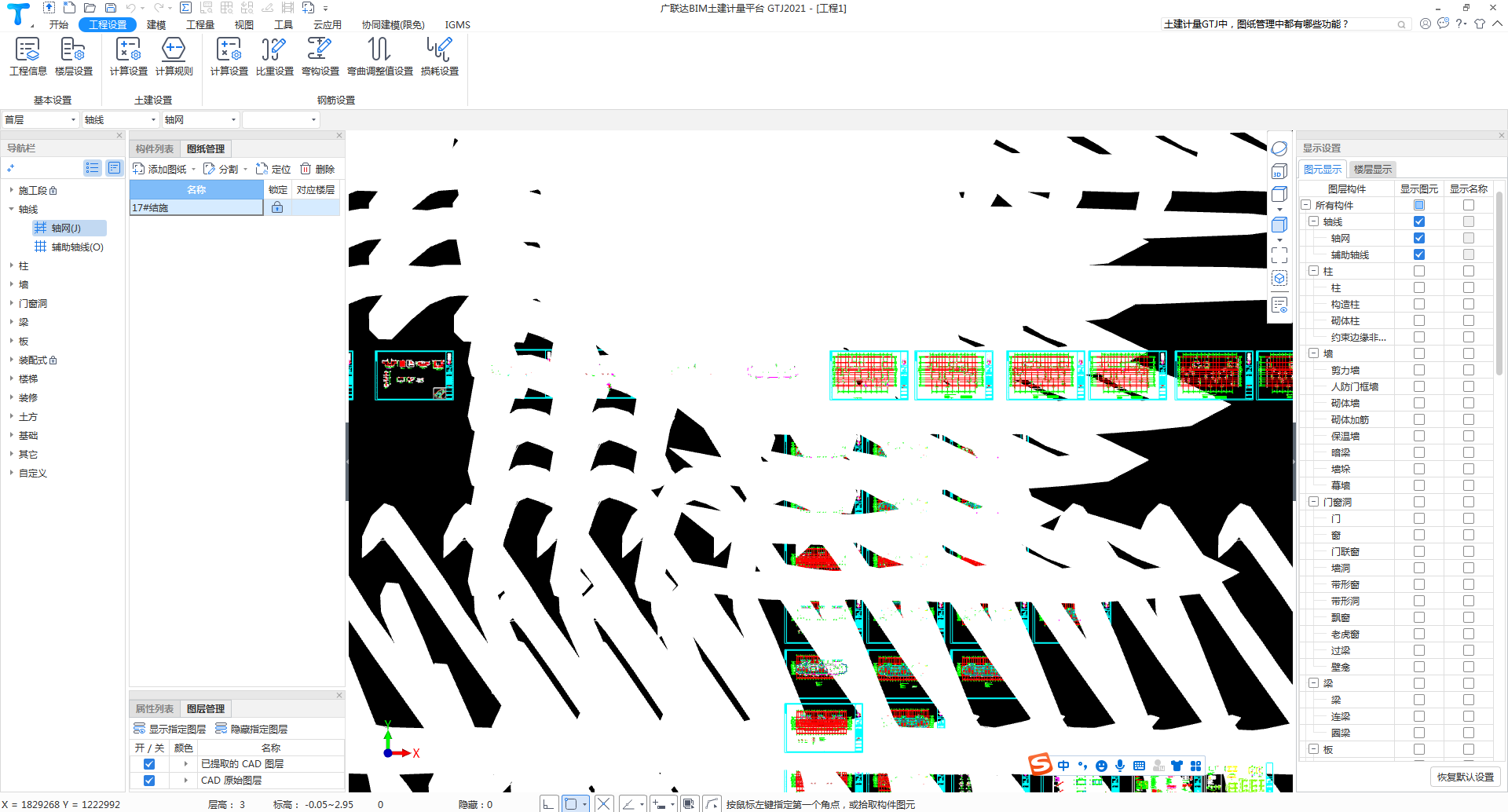The width and height of the screenshot is (1508, 812).
Task: Click the empty fourth dropdown box
Action: click(x=280, y=119)
